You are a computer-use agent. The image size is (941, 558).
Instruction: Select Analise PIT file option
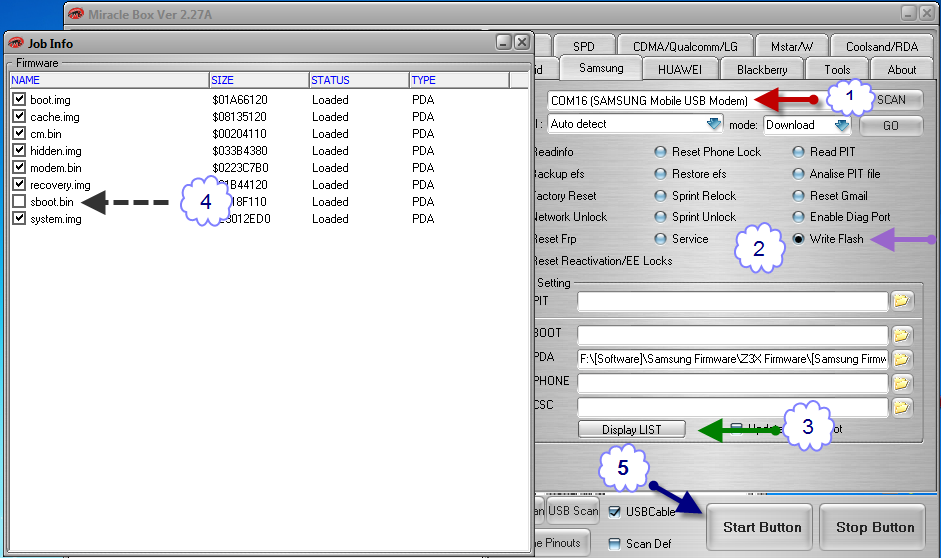coord(798,174)
